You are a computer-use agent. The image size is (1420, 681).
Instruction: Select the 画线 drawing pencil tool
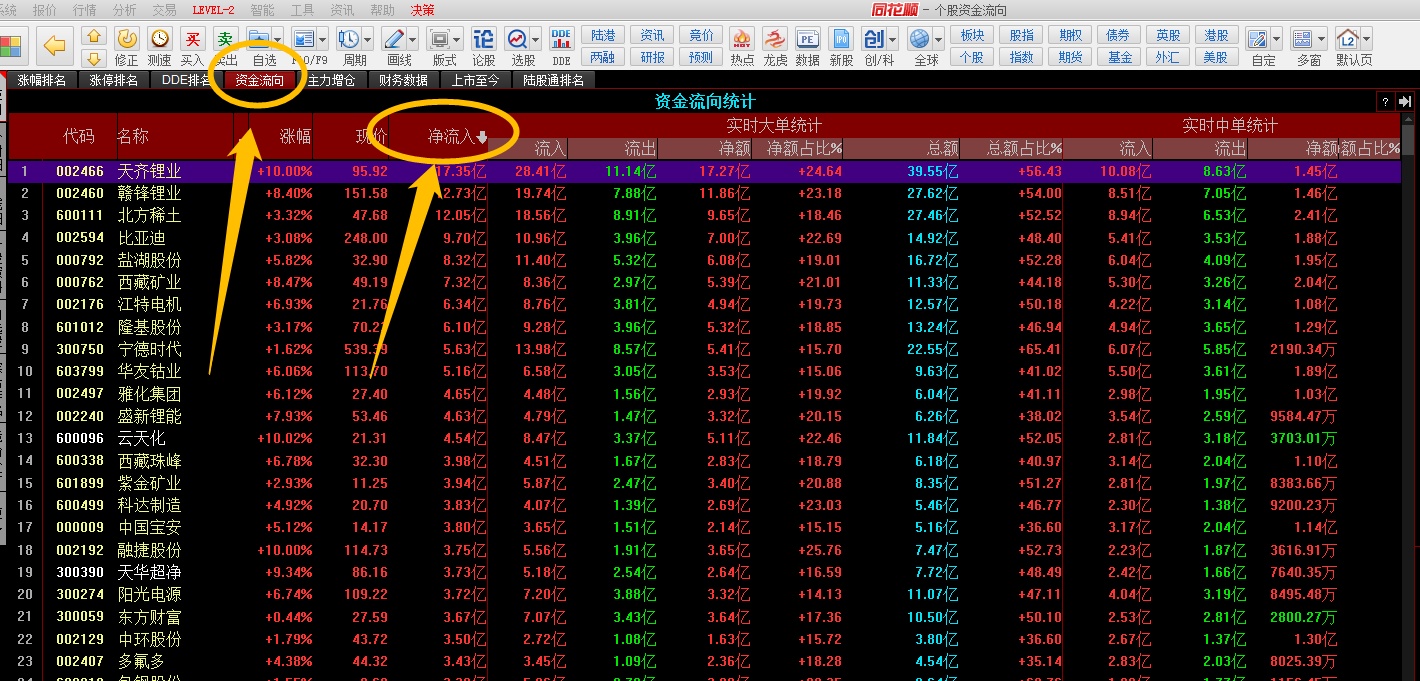(x=393, y=38)
